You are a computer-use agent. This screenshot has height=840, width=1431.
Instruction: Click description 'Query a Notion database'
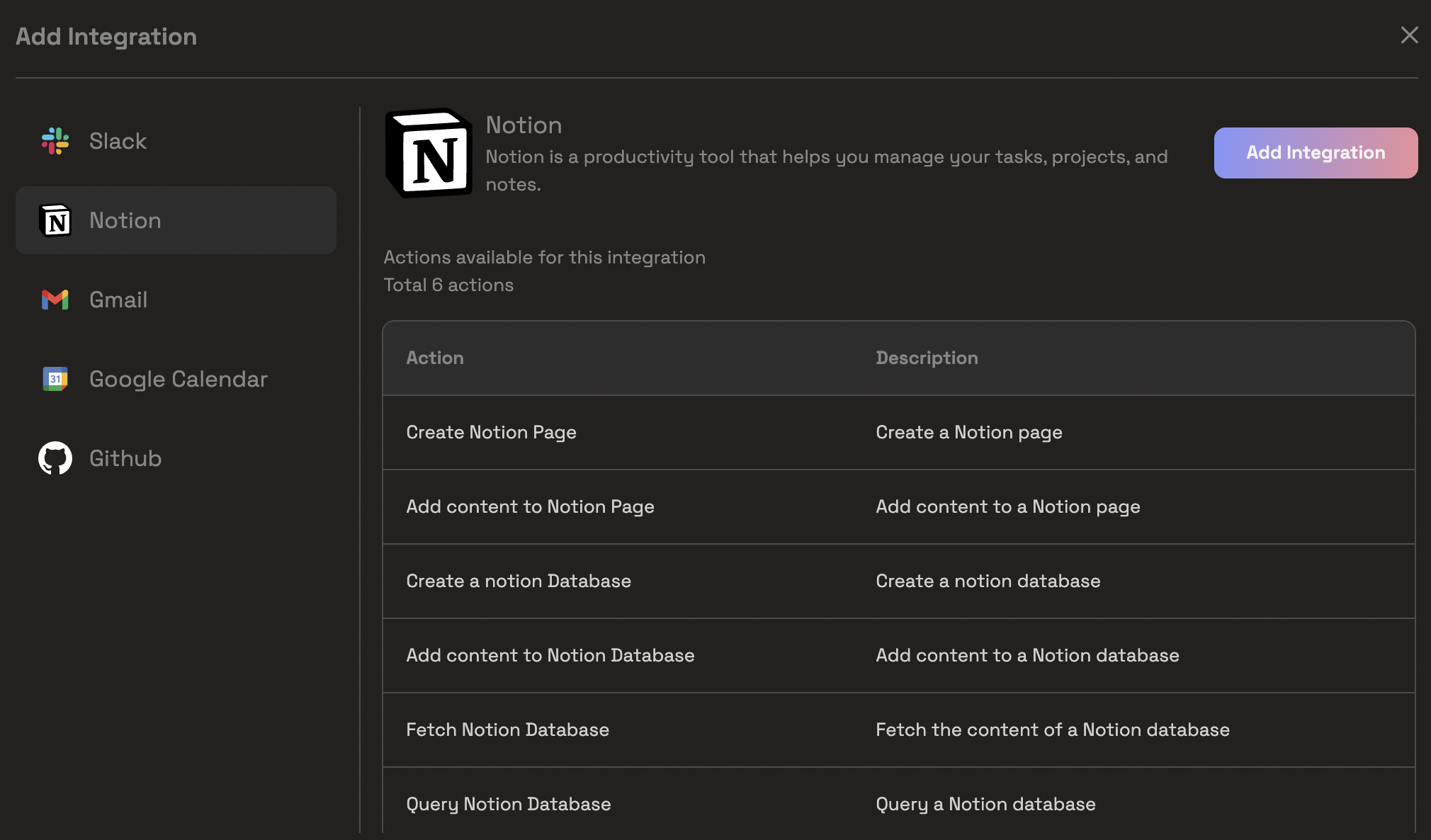[985, 804]
